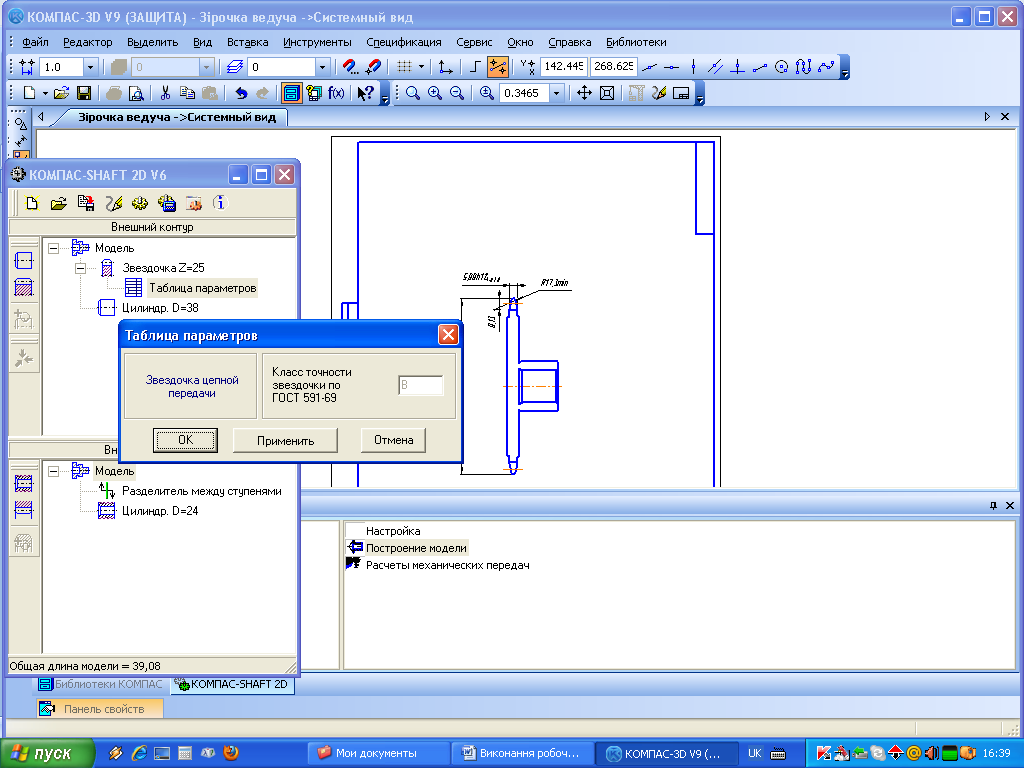This screenshot has height=768, width=1024.
Task: Toggle the library manager button
Action: click(291, 93)
